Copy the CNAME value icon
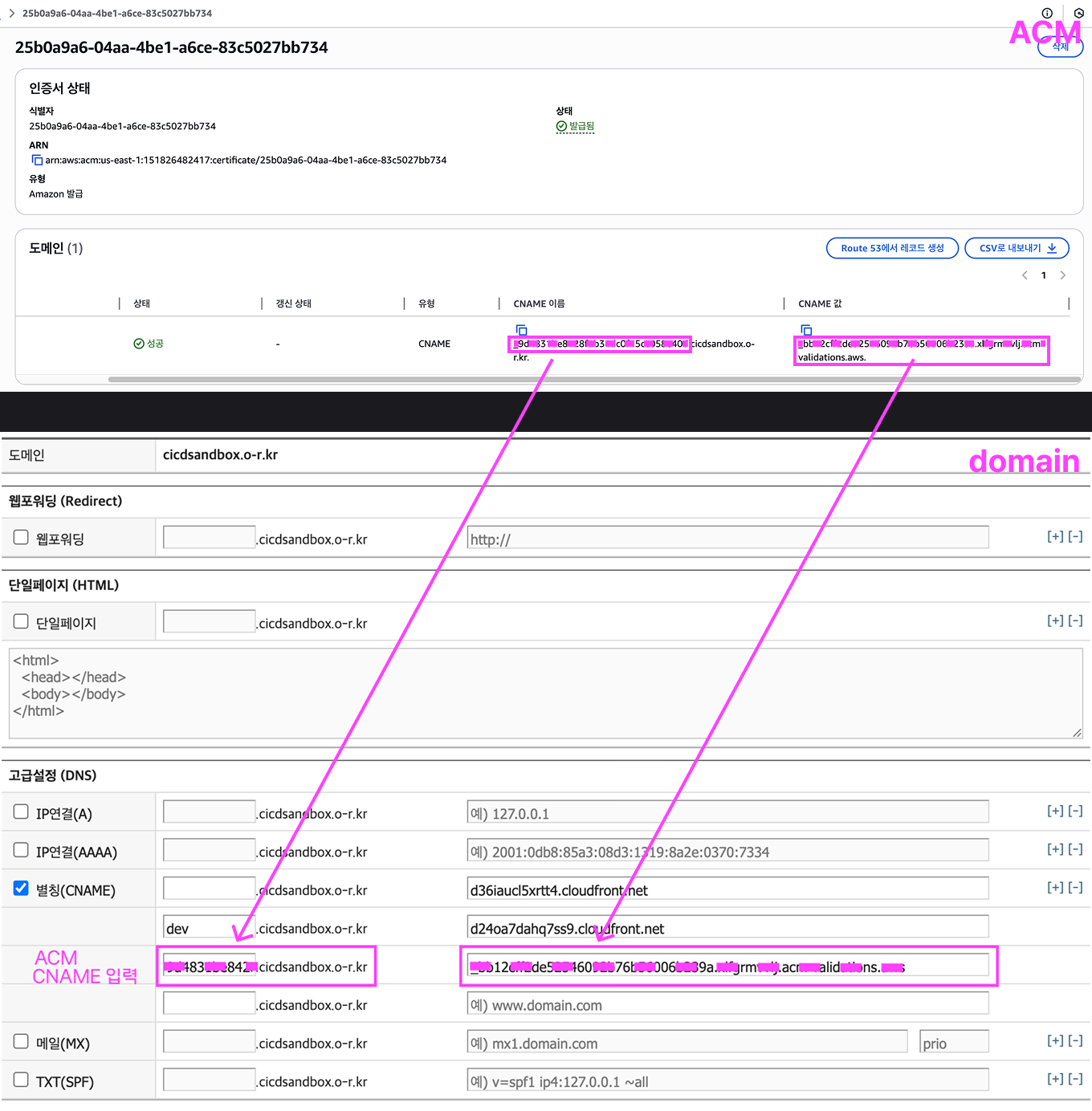Screen dimensions: 1092x1111 tap(806, 330)
